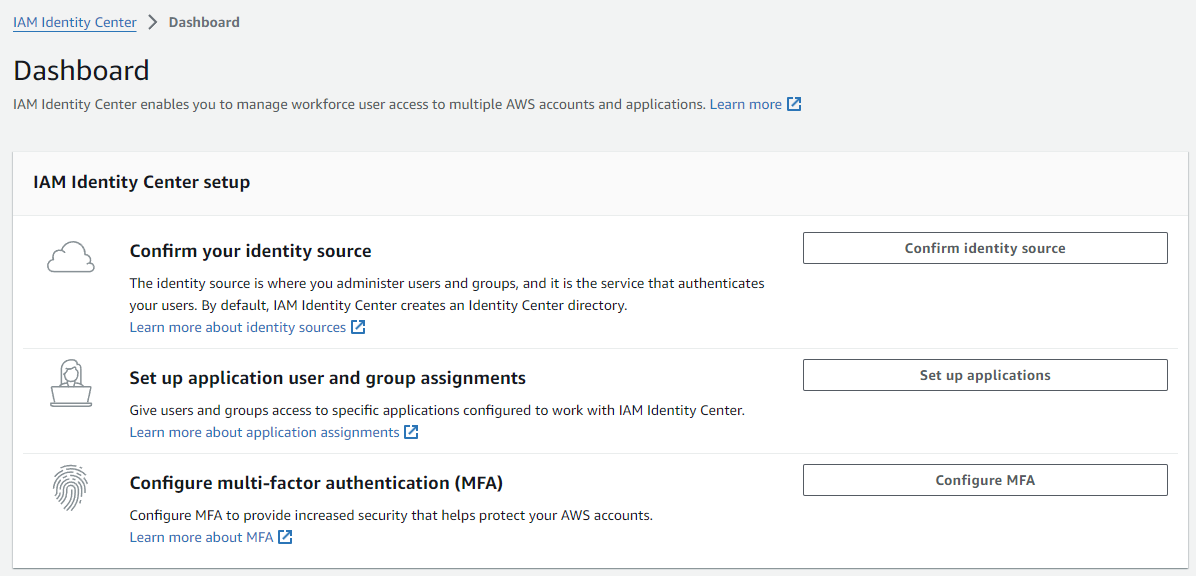
Task: Click the Confirm identity source button
Action: click(x=985, y=247)
